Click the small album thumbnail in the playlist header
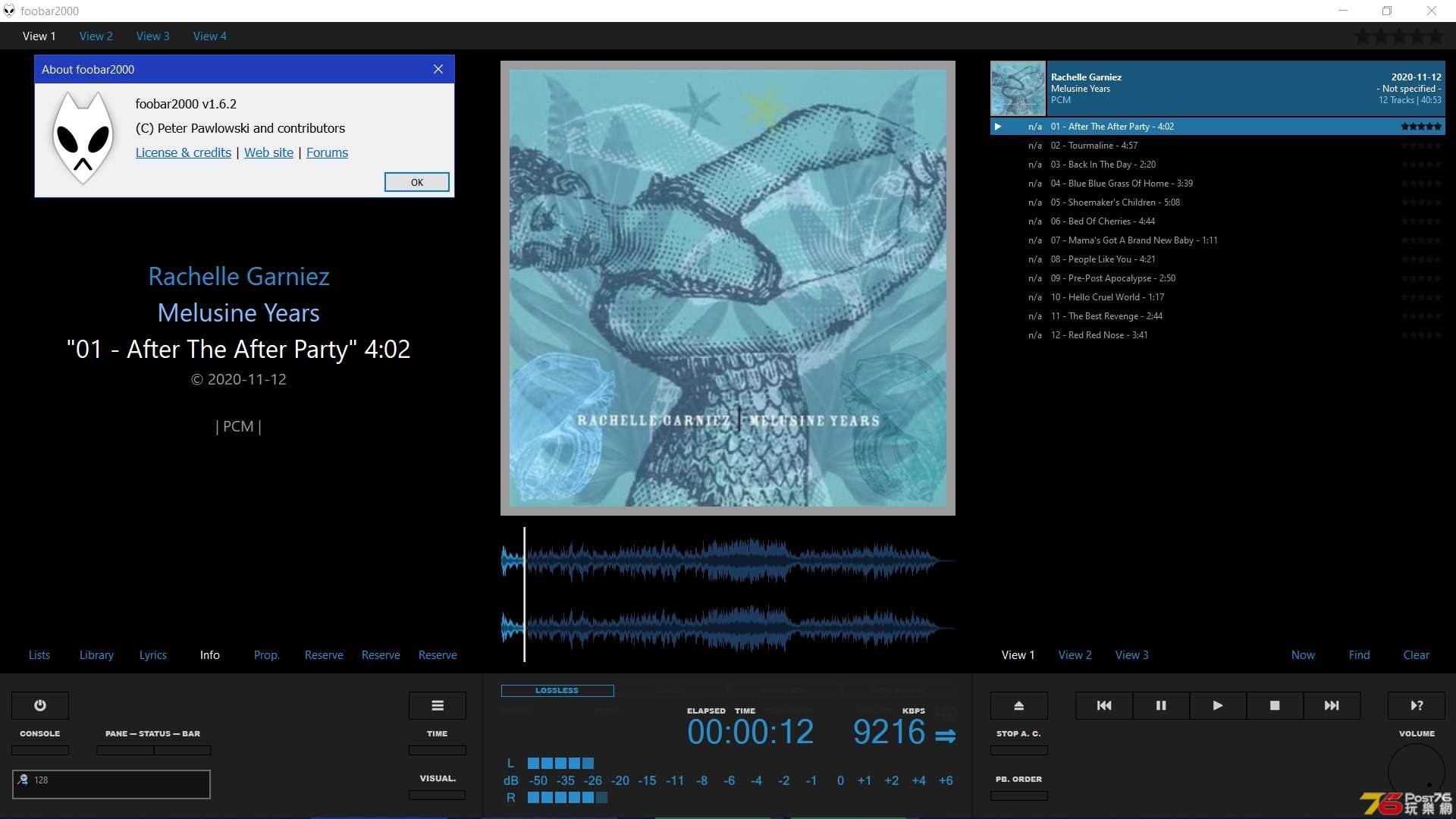The image size is (1456, 819). [x=1018, y=89]
